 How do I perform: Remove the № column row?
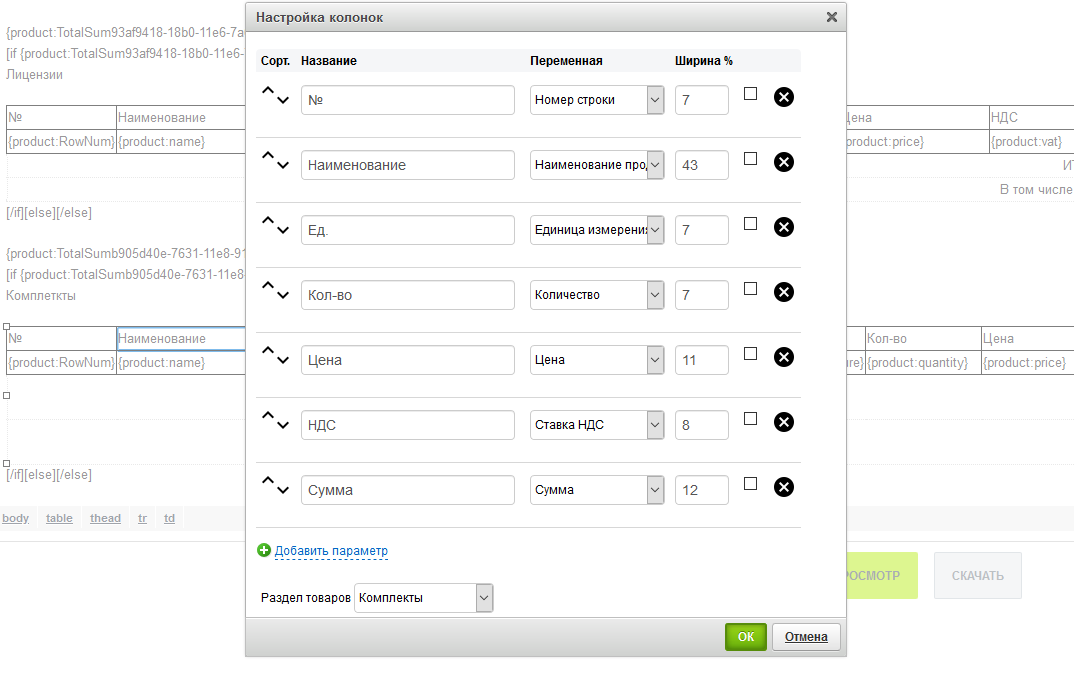click(x=784, y=97)
